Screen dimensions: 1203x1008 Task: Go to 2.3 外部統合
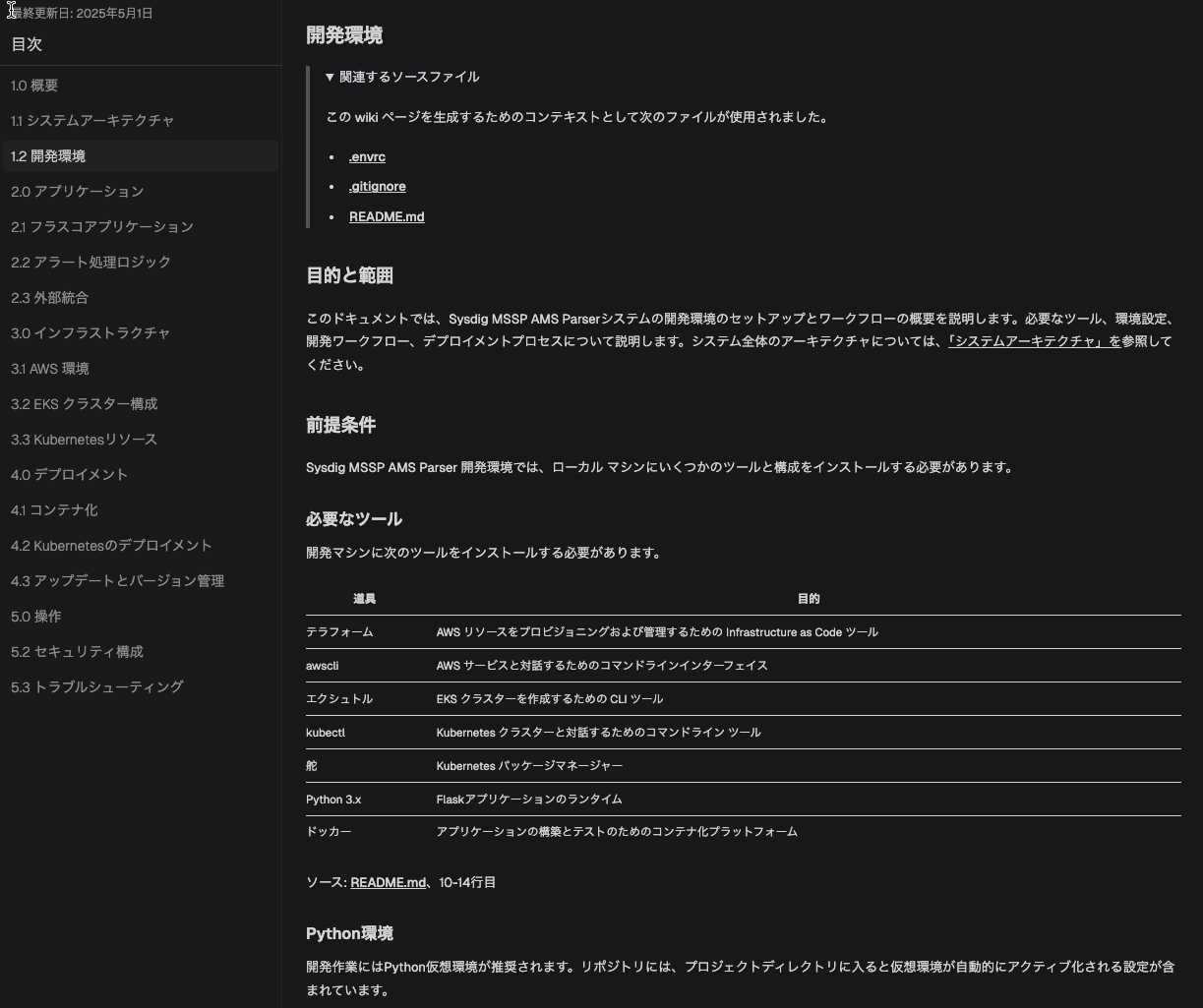pyautogui.click(x=140, y=298)
